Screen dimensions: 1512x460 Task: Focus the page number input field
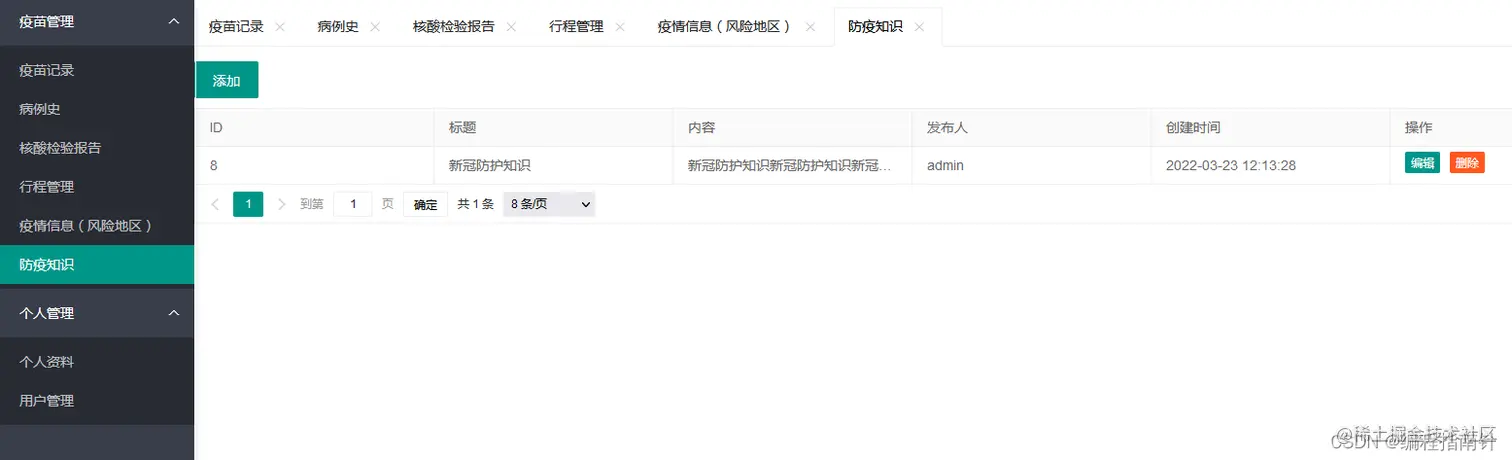coord(353,204)
